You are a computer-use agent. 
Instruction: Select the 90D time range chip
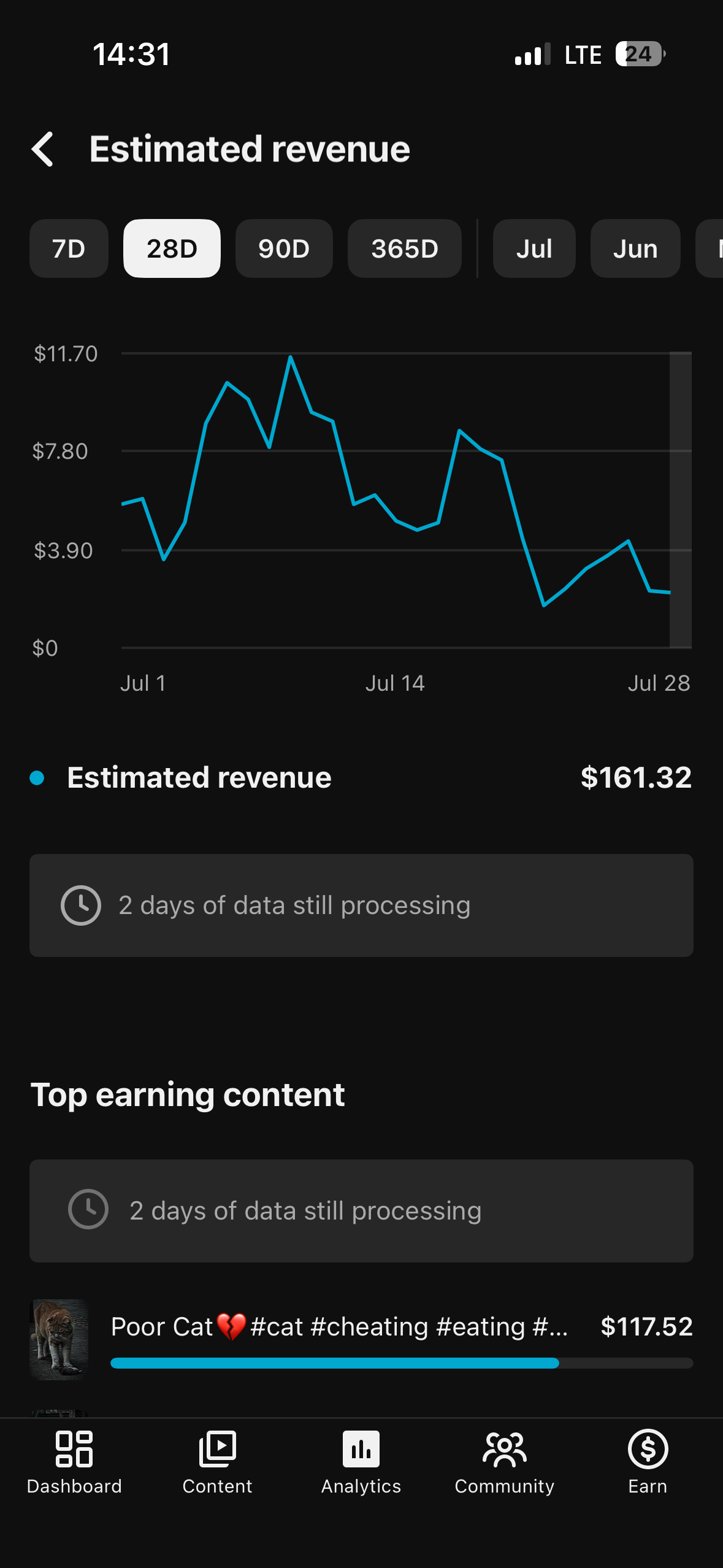284,248
